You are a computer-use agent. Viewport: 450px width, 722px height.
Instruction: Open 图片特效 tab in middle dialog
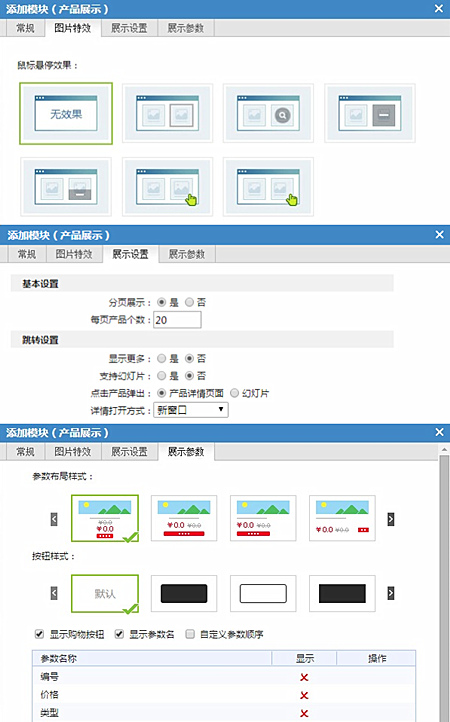pos(74,254)
